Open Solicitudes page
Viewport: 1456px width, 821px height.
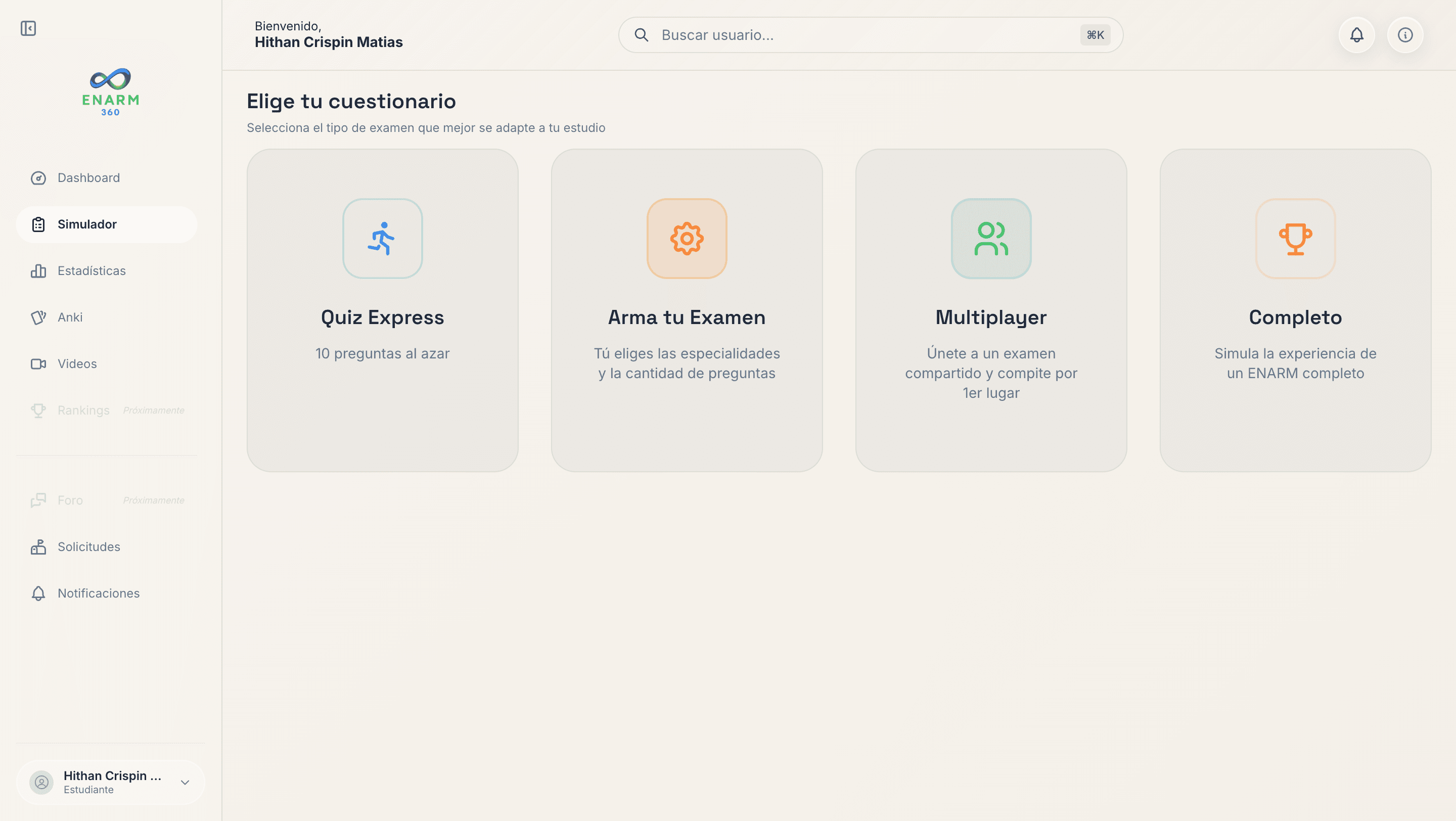(106, 546)
